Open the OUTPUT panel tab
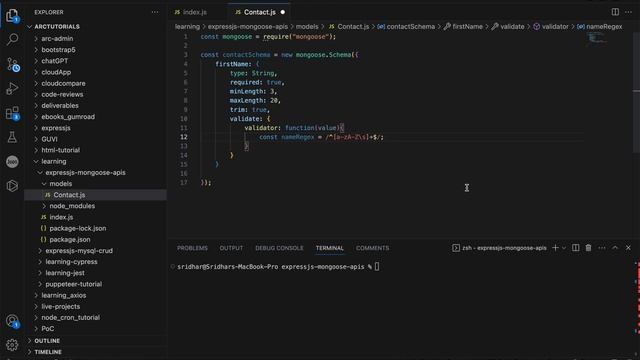The image size is (640, 360). (x=231, y=248)
